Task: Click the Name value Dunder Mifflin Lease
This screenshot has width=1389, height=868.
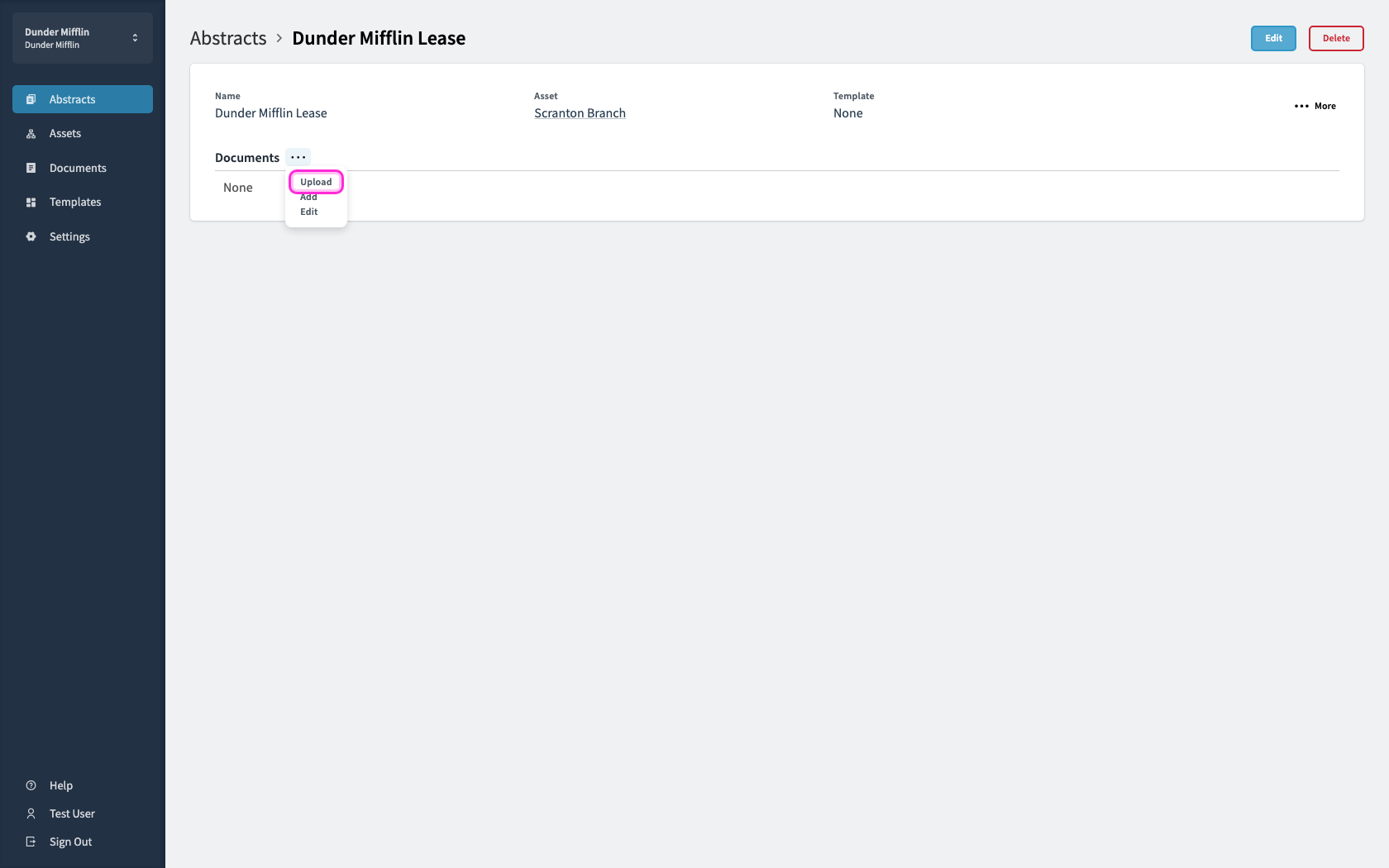Action: pyautogui.click(x=271, y=113)
